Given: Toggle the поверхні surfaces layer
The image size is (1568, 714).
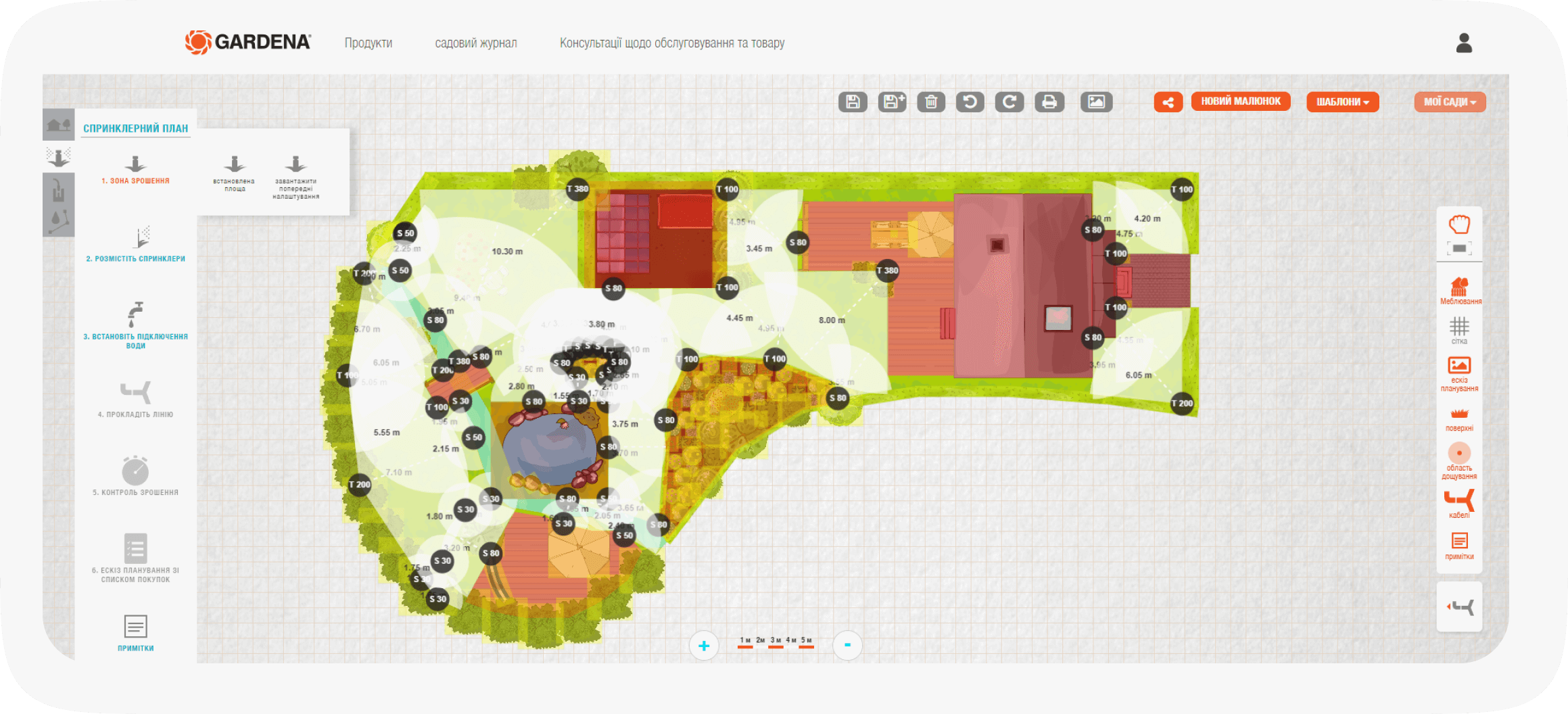Looking at the screenshot, I should click(1459, 419).
